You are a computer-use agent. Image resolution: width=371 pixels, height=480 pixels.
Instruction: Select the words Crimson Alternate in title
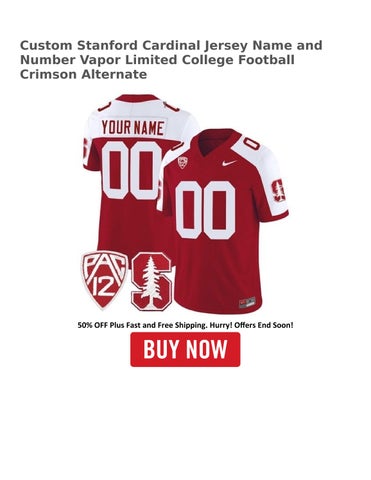click(x=83, y=74)
